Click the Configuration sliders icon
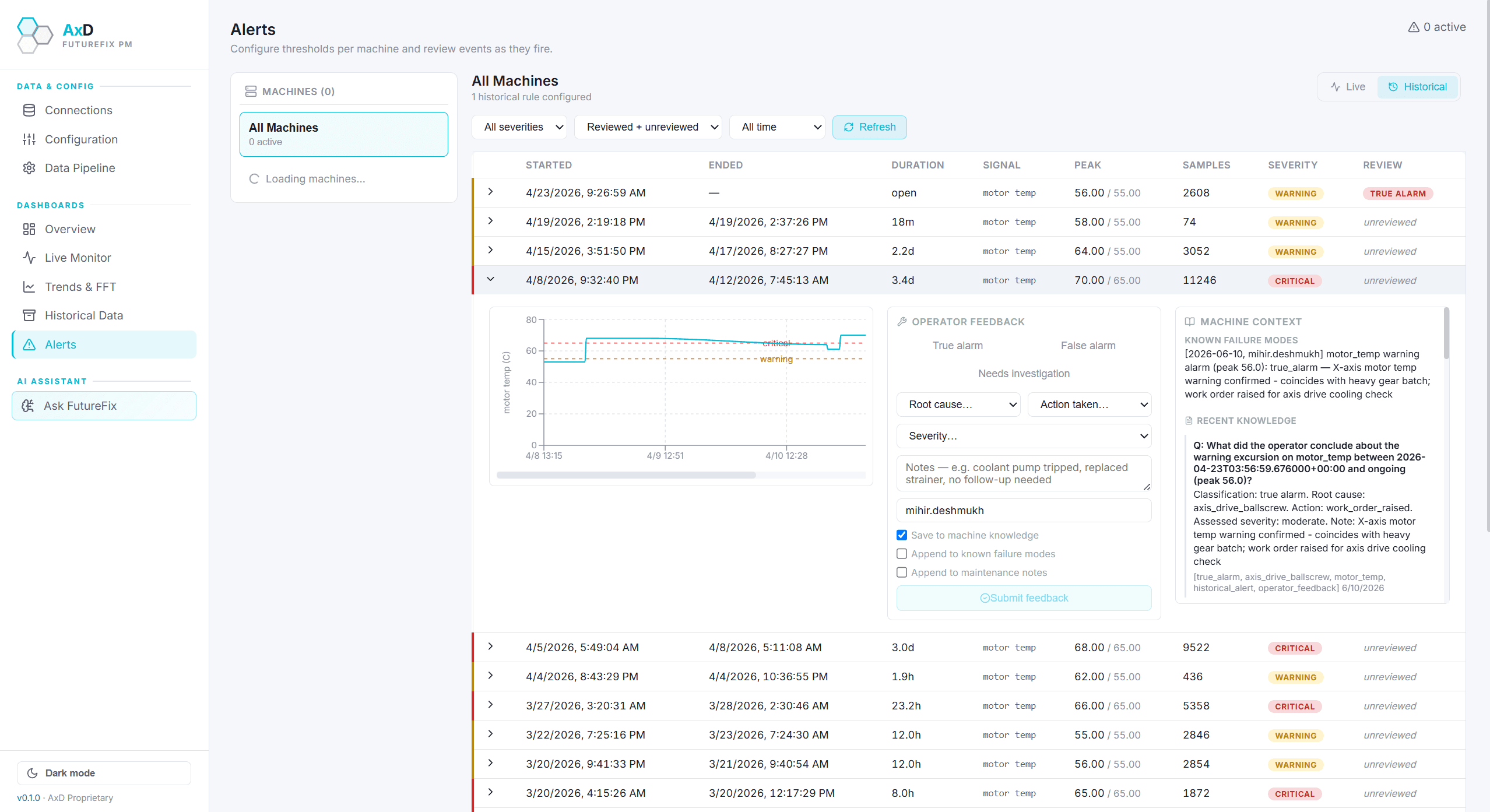Viewport: 1490px width, 812px height. (29, 139)
